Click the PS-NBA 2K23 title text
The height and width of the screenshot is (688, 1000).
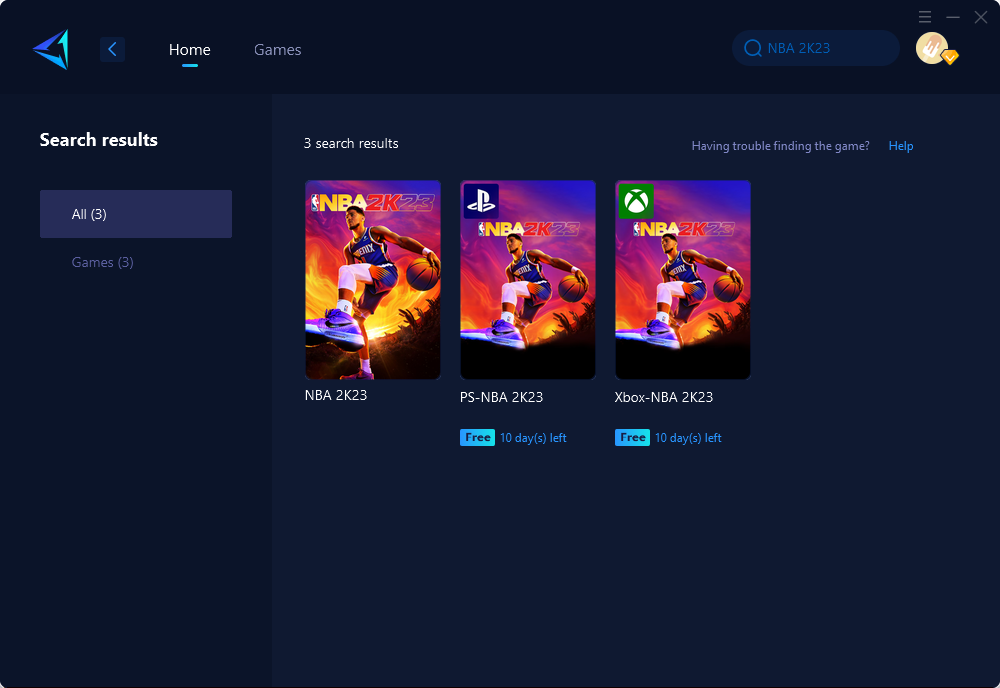[501, 397]
